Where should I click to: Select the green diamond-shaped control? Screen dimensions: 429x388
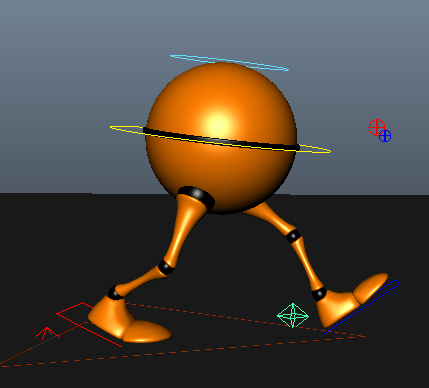[293, 315]
